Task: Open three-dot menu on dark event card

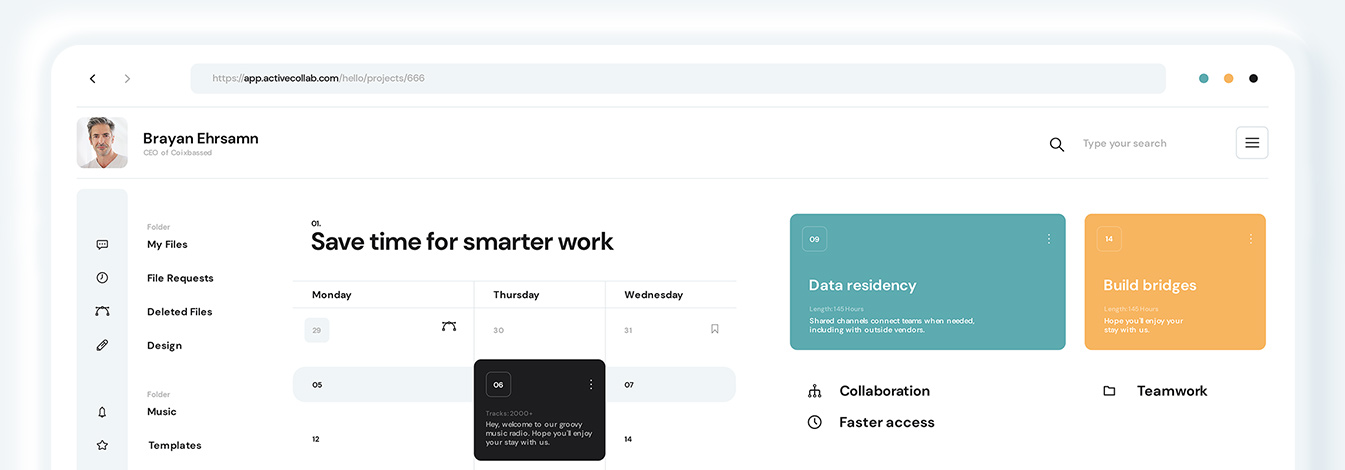Action: click(590, 384)
